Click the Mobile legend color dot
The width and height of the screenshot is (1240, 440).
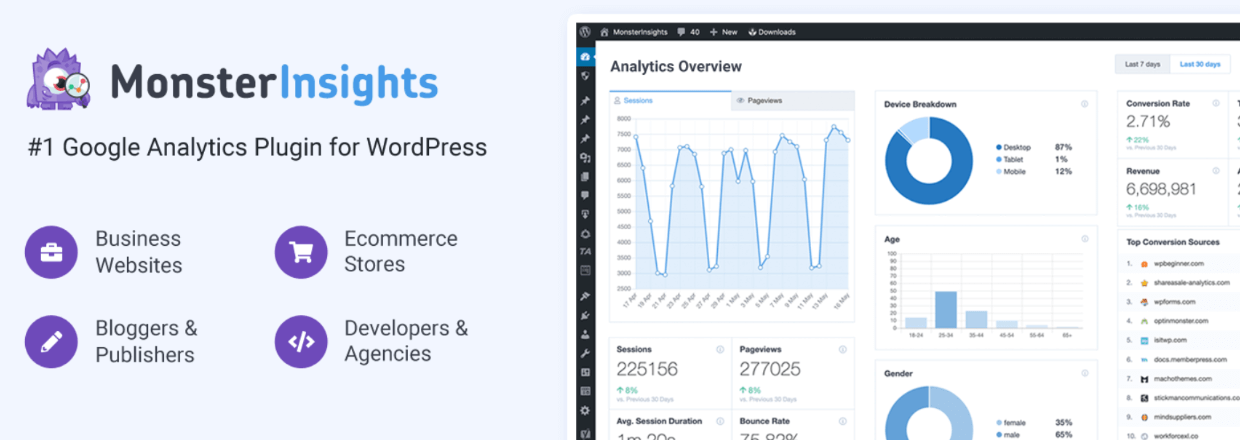tap(998, 172)
